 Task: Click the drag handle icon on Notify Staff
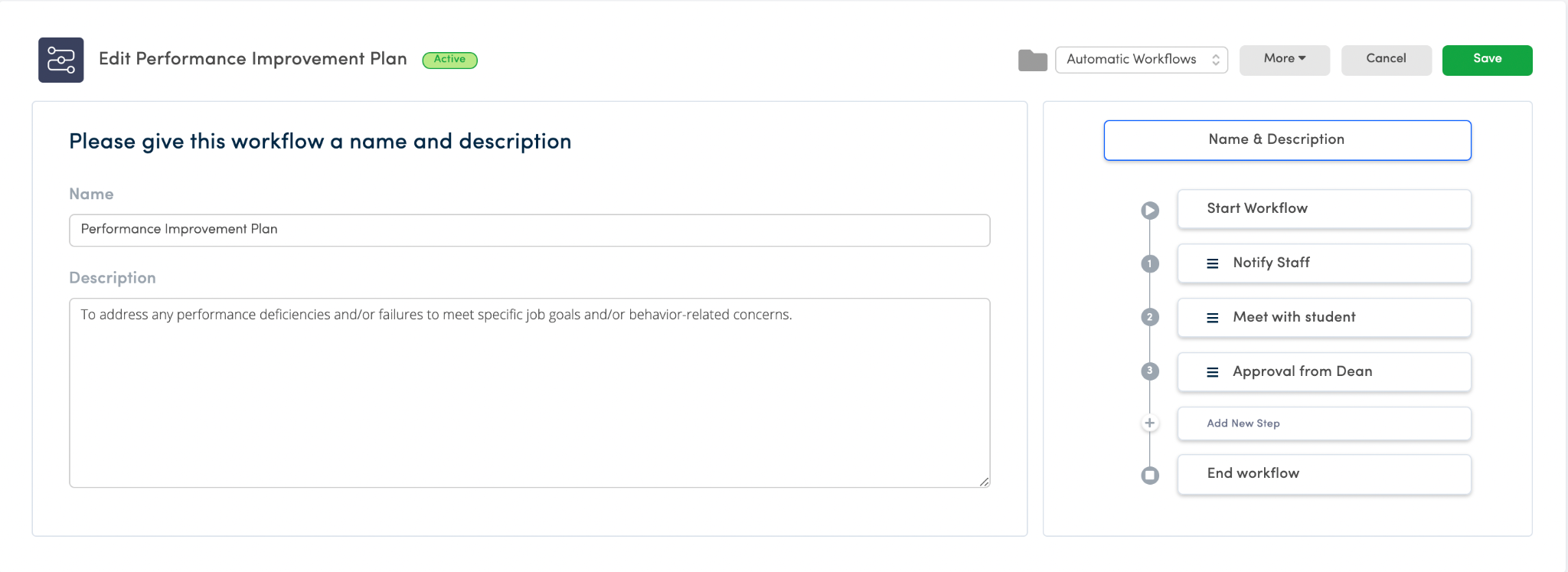click(x=1212, y=263)
